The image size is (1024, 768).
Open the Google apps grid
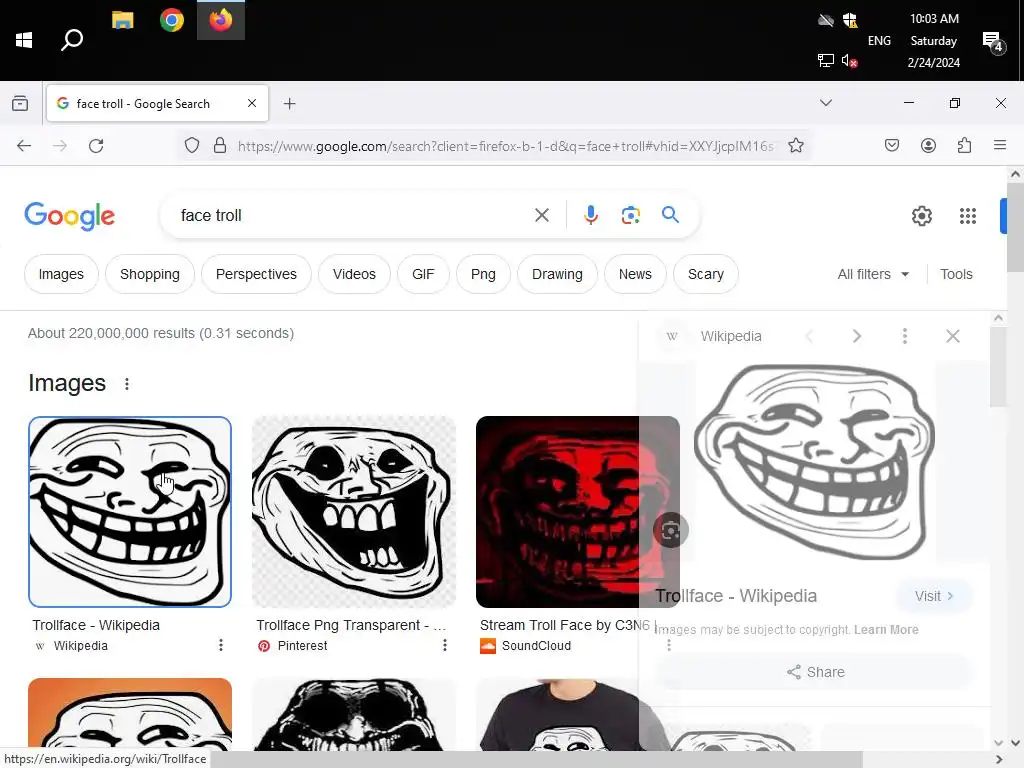tap(967, 216)
